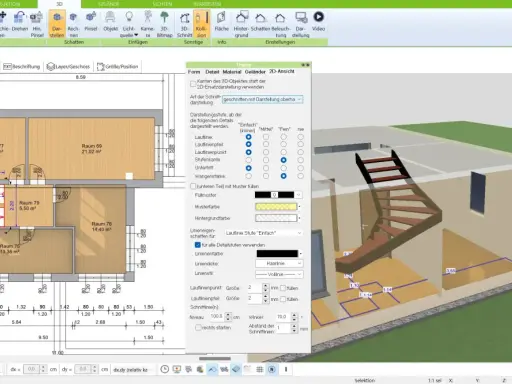
Task: Open the Linienstil Vollinie dropdown
Action: click(x=279, y=274)
